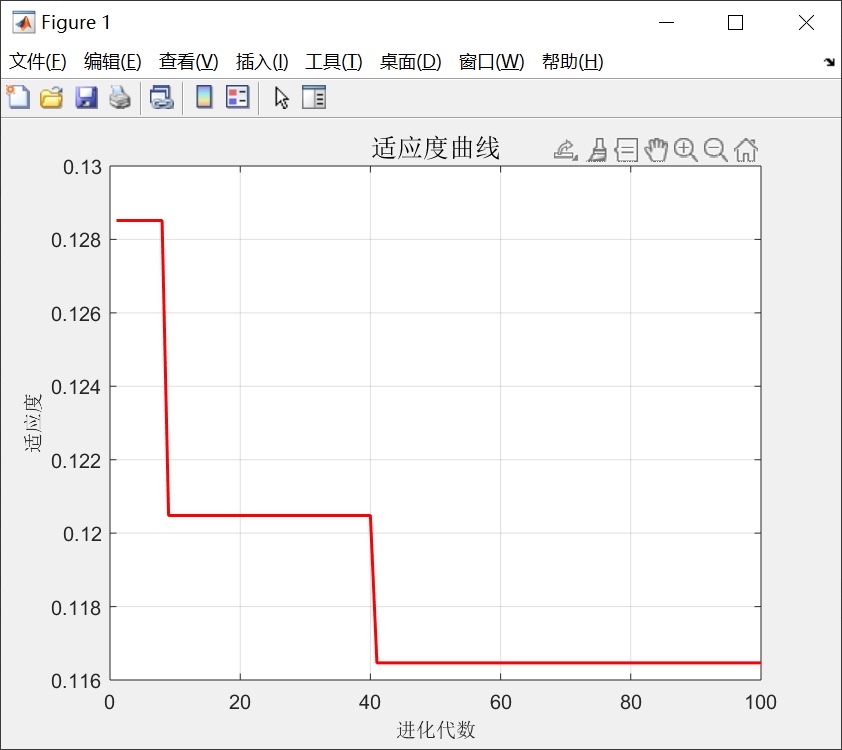Restore the original view with Home
This screenshot has width=842, height=750.
745,150
